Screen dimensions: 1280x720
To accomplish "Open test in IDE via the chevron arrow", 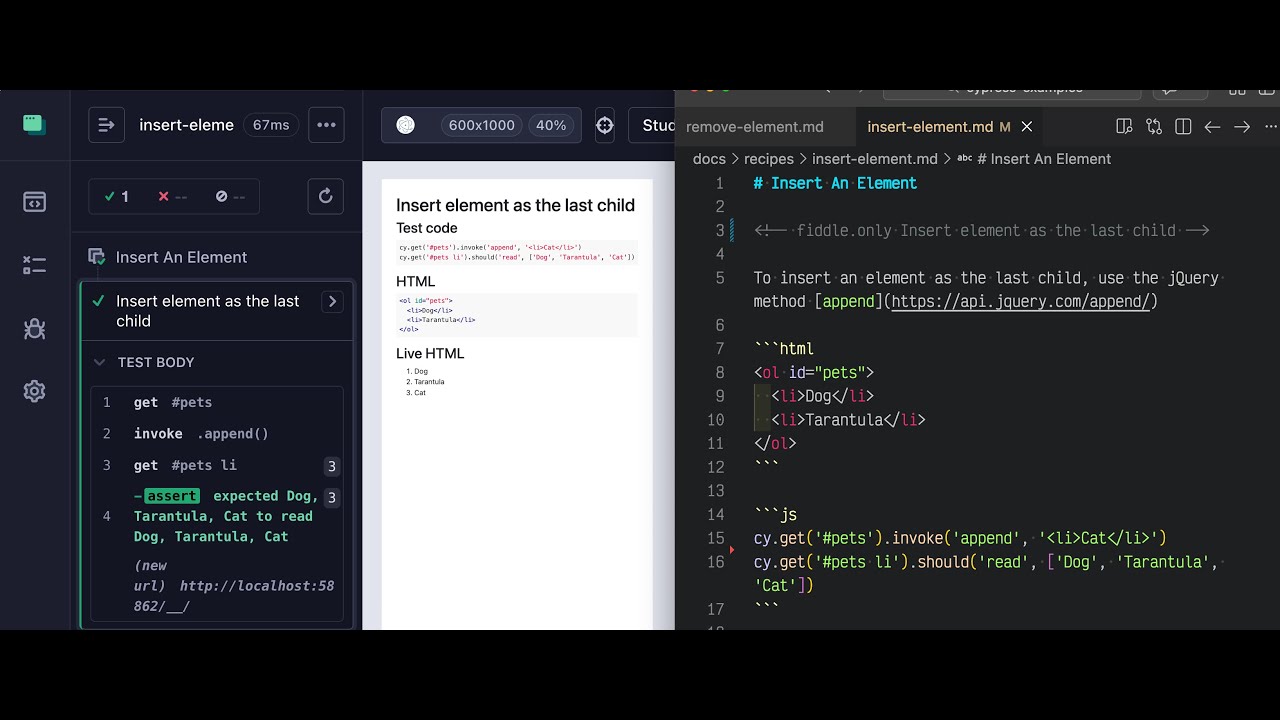I will click(x=332, y=301).
